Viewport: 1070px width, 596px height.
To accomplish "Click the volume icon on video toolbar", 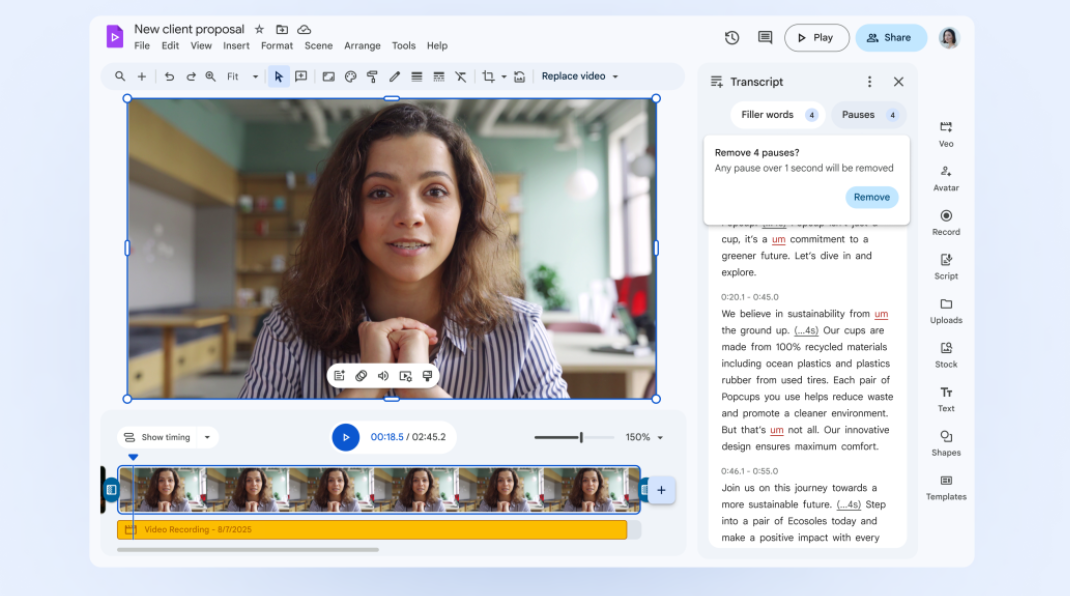I will click(x=384, y=376).
